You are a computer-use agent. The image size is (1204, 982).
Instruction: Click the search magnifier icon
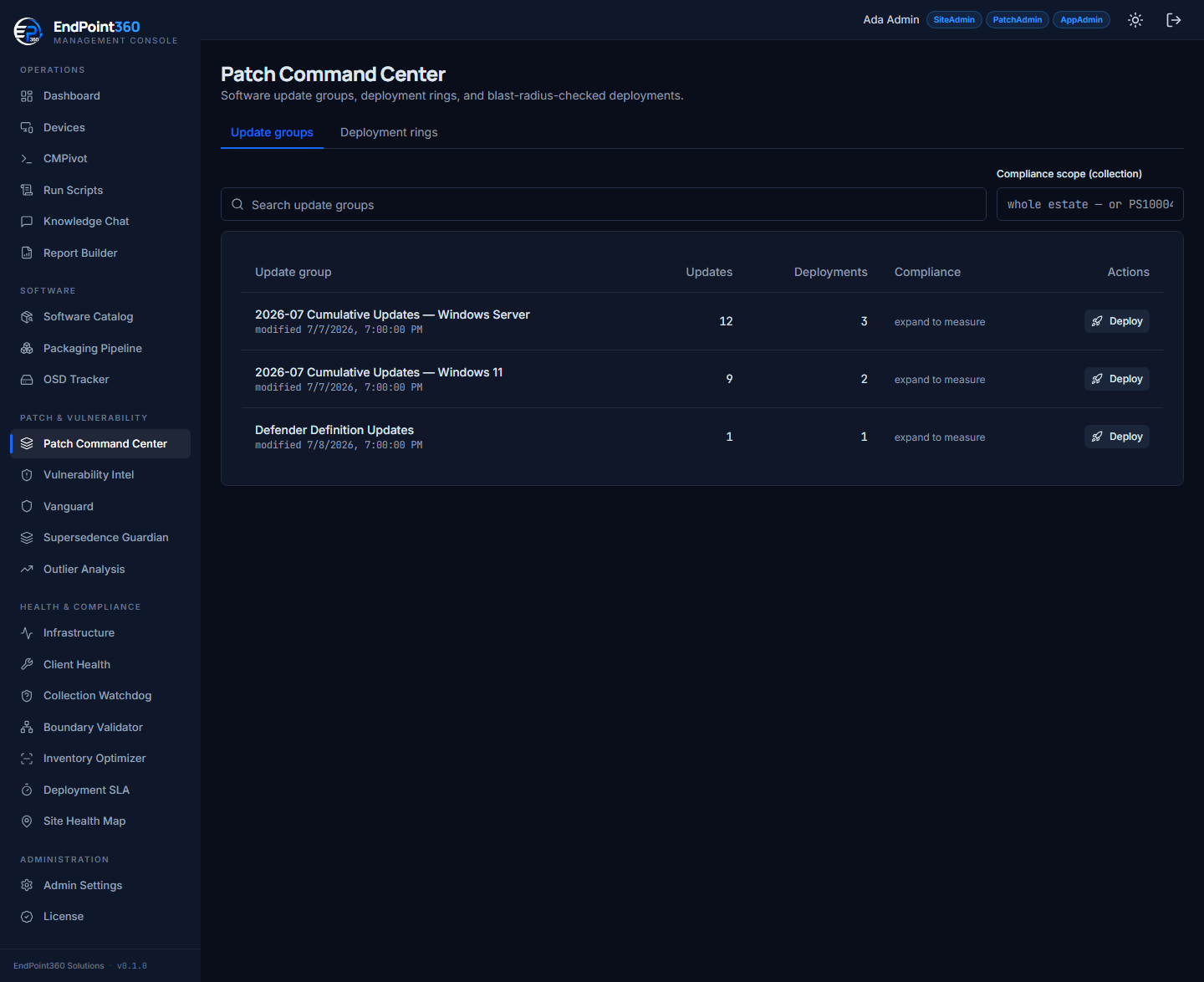[x=237, y=204]
